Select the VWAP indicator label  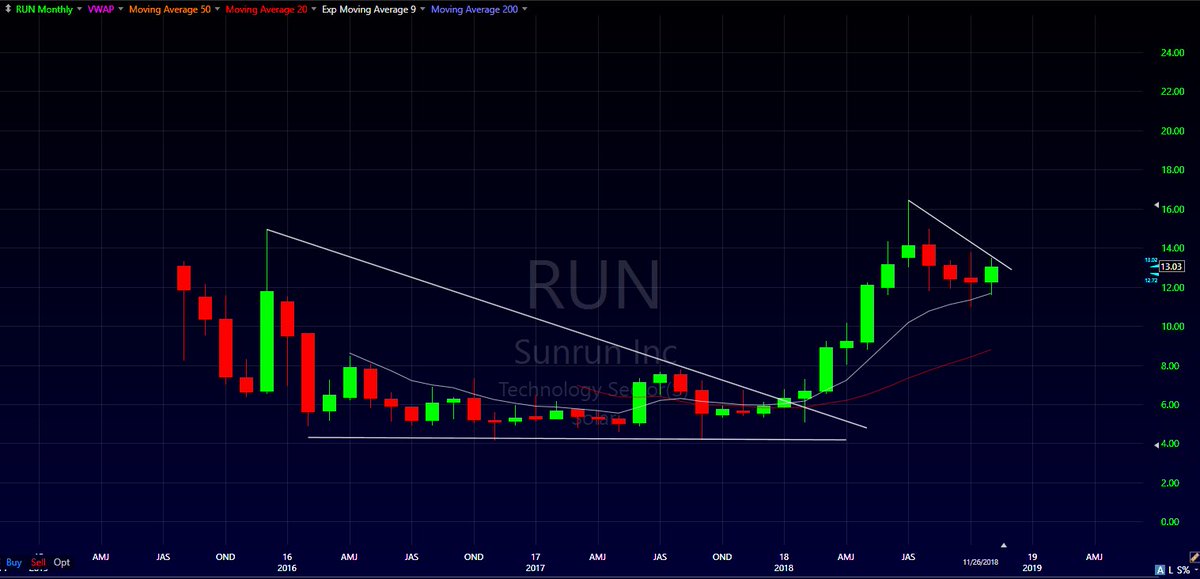100,9
